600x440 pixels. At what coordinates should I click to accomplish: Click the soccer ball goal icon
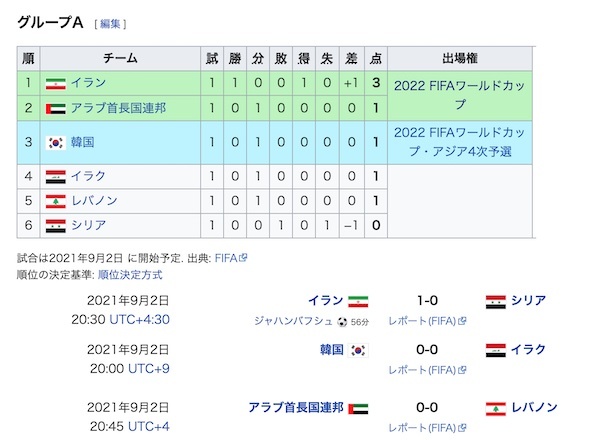343,322
